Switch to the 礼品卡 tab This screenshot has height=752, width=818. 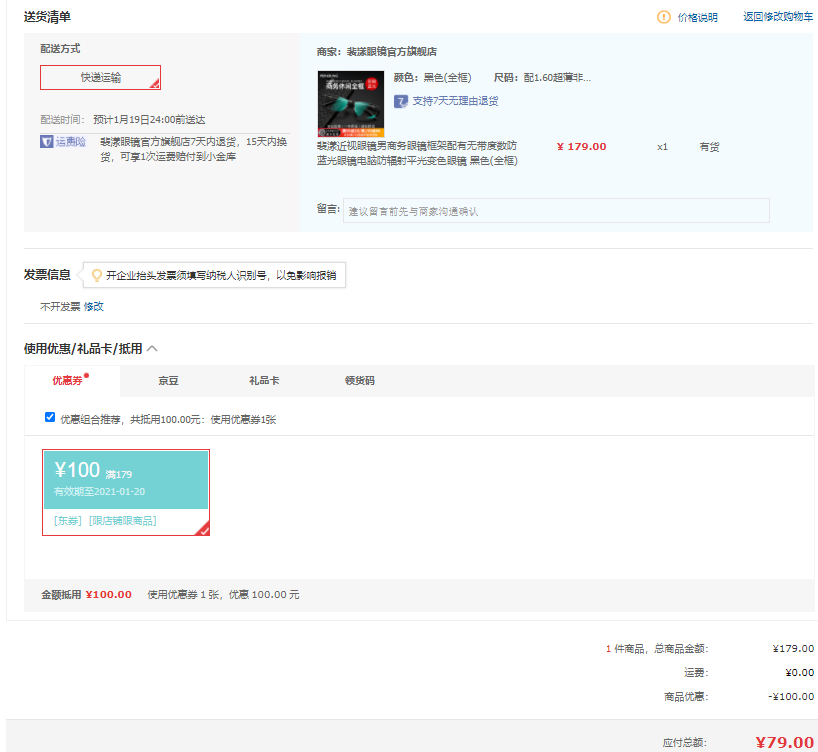264,380
